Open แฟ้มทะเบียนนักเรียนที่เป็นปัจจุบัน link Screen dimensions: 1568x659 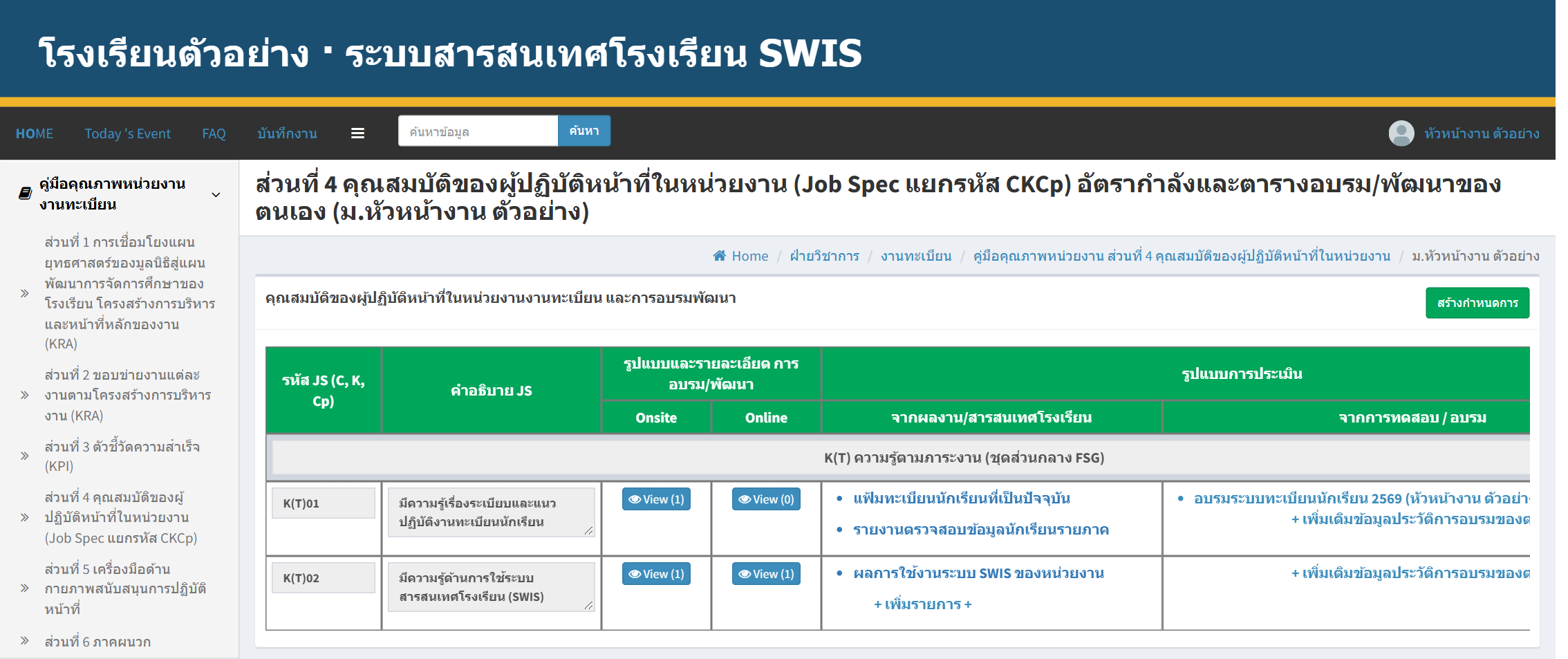click(962, 499)
